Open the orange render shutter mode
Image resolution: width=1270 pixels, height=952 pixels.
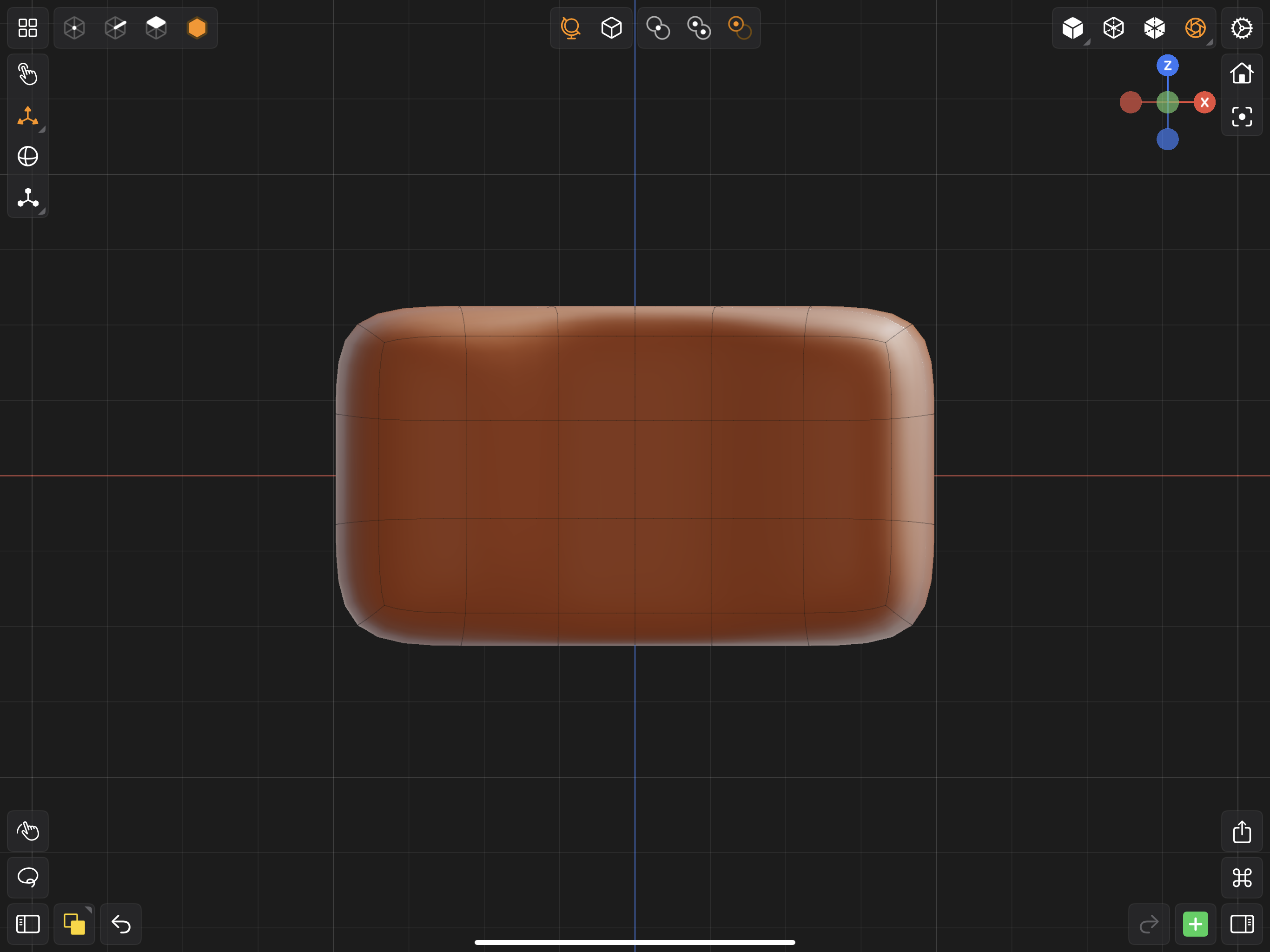[x=1195, y=27]
